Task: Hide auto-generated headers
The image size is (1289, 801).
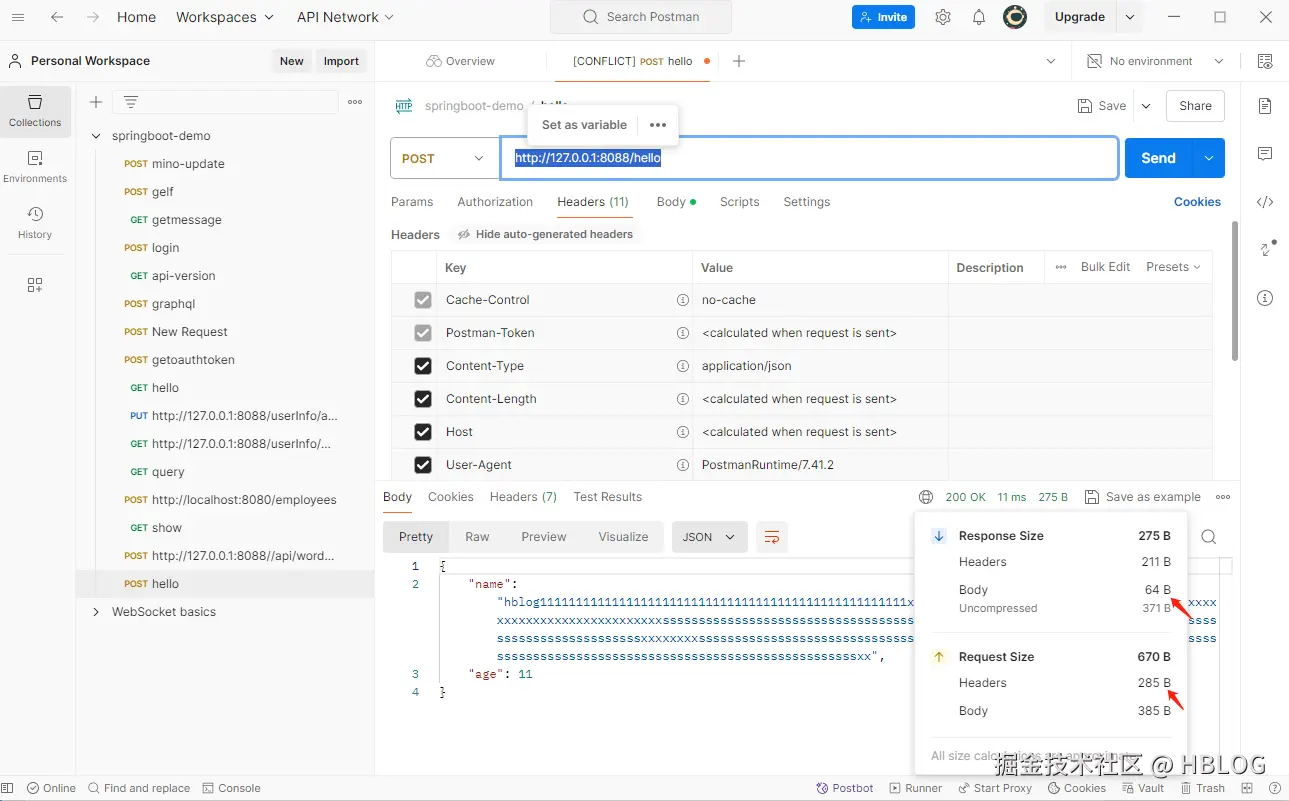Action: pyautogui.click(x=545, y=234)
